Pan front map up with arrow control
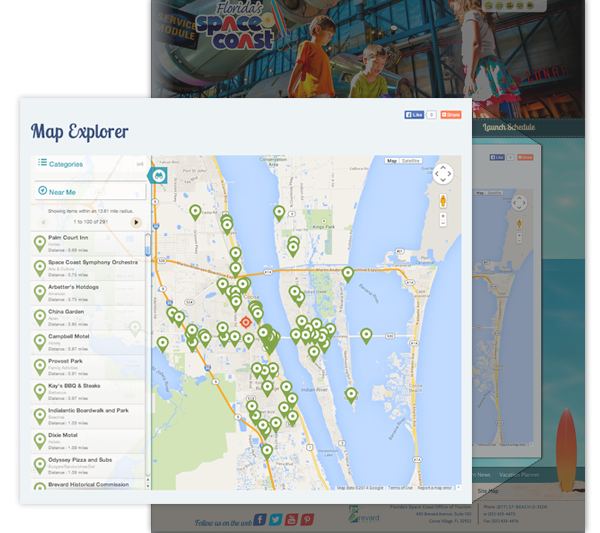 click(443, 168)
